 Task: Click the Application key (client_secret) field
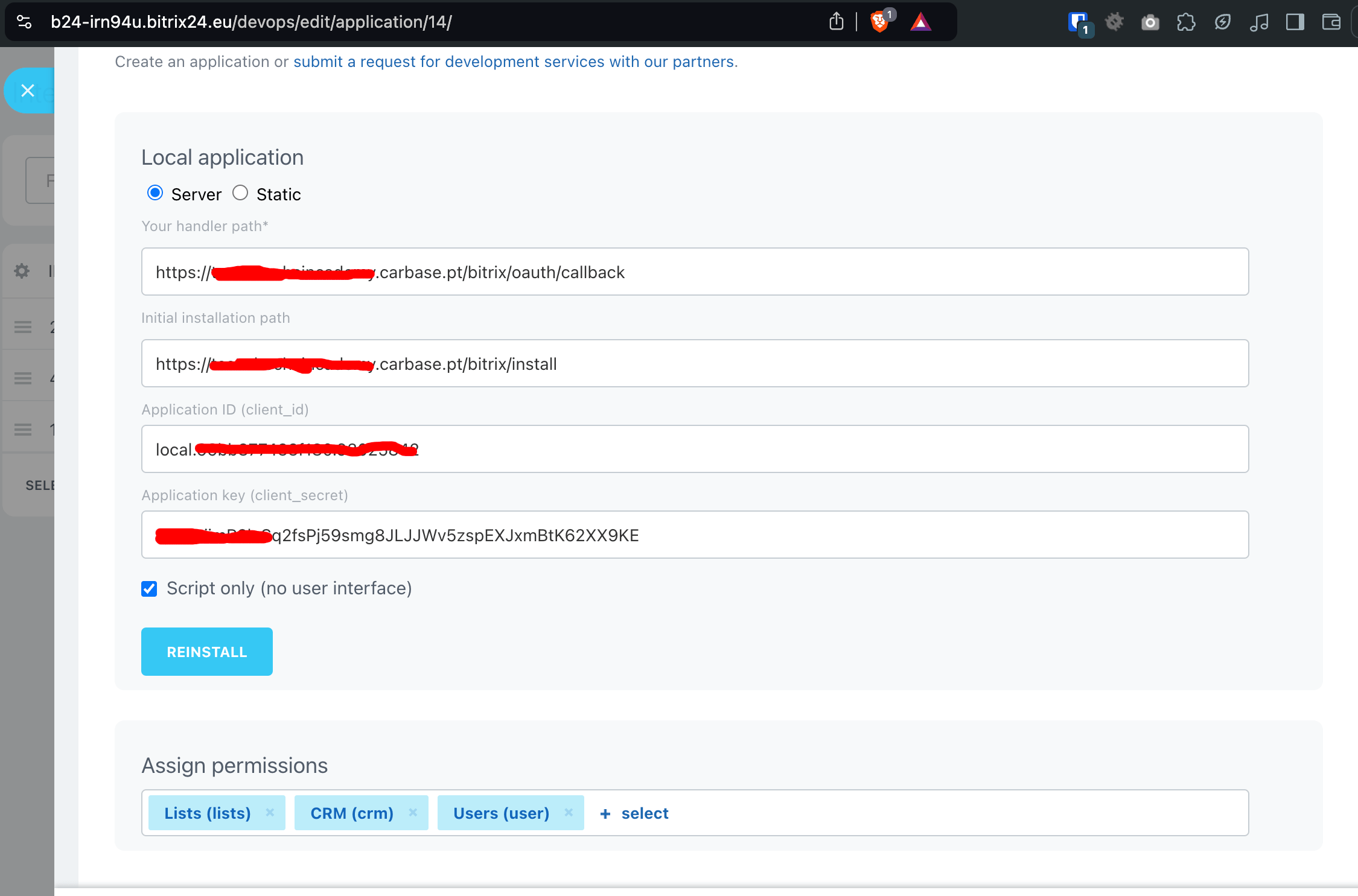click(695, 535)
